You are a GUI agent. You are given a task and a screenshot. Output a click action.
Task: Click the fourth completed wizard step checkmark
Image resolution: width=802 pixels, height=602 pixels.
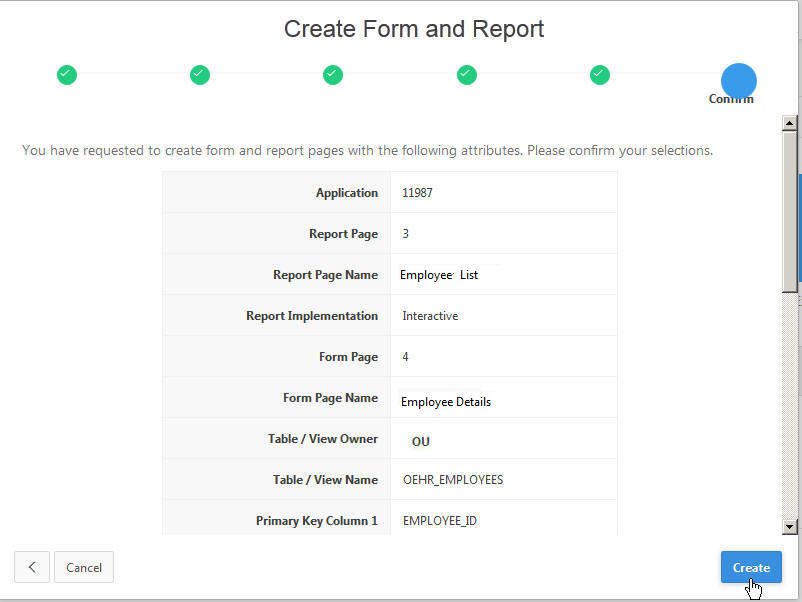pos(467,74)
